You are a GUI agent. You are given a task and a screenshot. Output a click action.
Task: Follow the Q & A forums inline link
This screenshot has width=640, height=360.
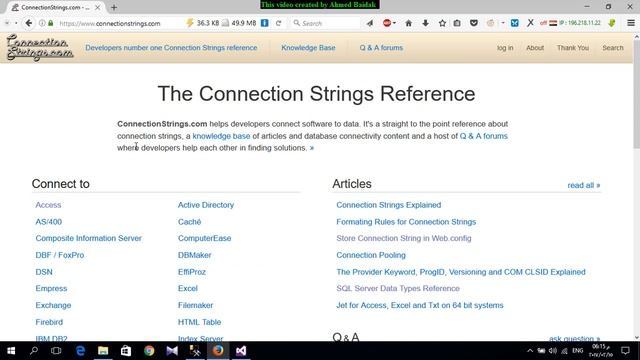coord(484,136)
